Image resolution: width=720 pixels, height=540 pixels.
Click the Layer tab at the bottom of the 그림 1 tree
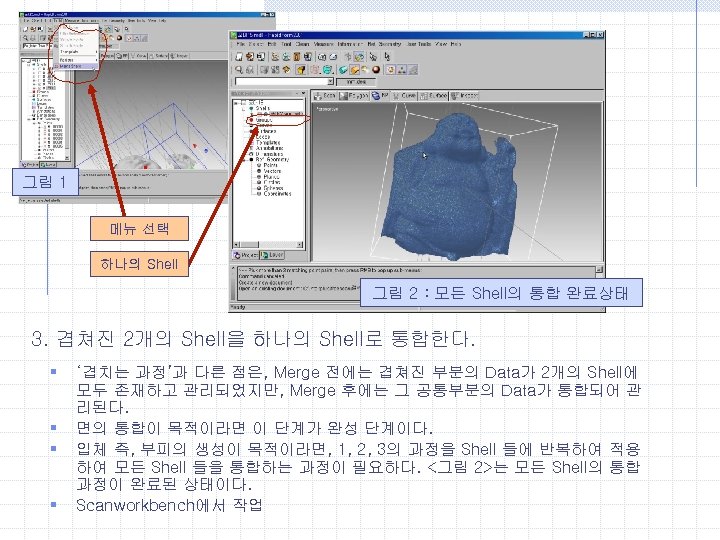pos(48,164)
